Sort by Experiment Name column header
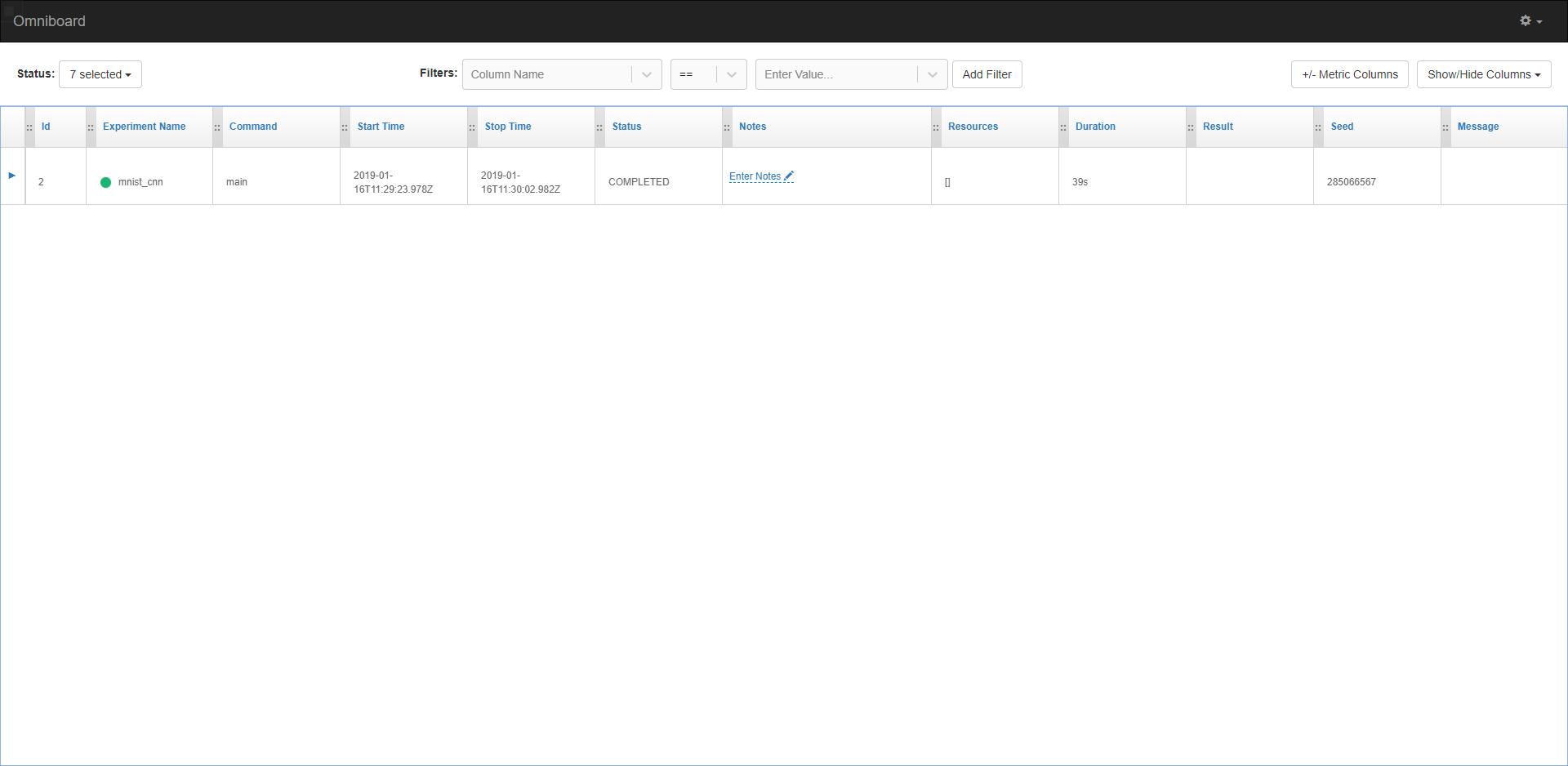 click(x=144, y=127)
